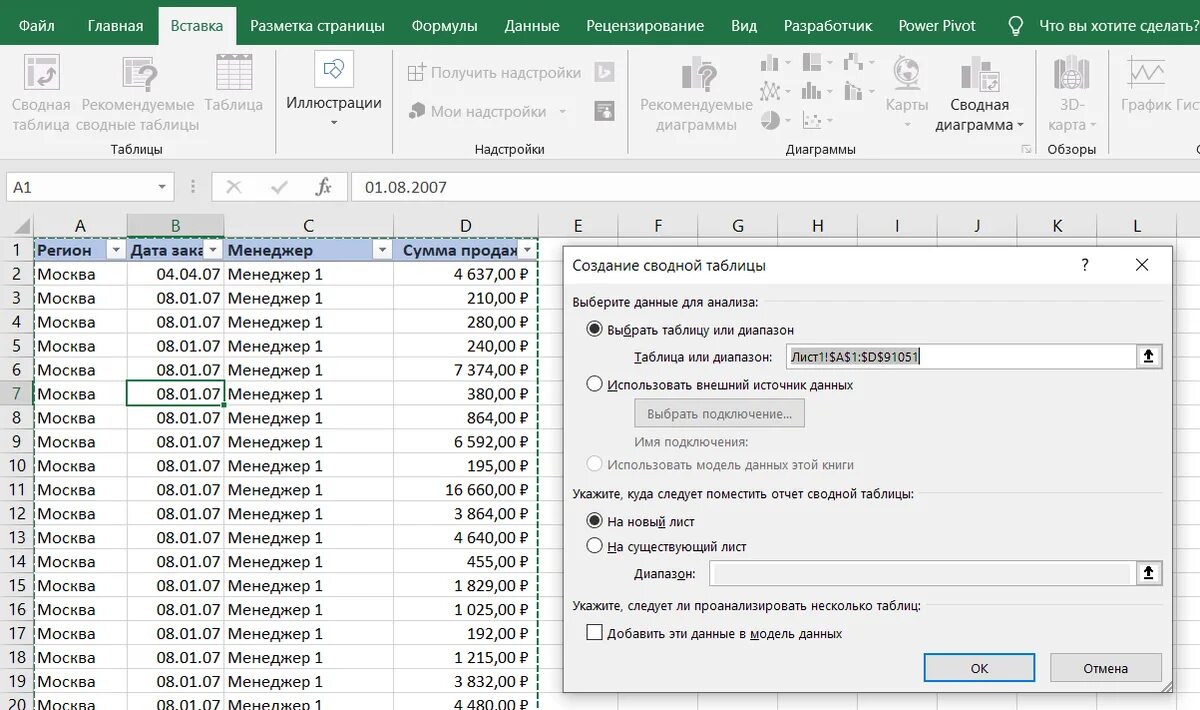This screenshot has width=1200, height=710.
Task: Expand the Сводная диаграмма dropdown arrow
Action: click(x=1020, y=126)
